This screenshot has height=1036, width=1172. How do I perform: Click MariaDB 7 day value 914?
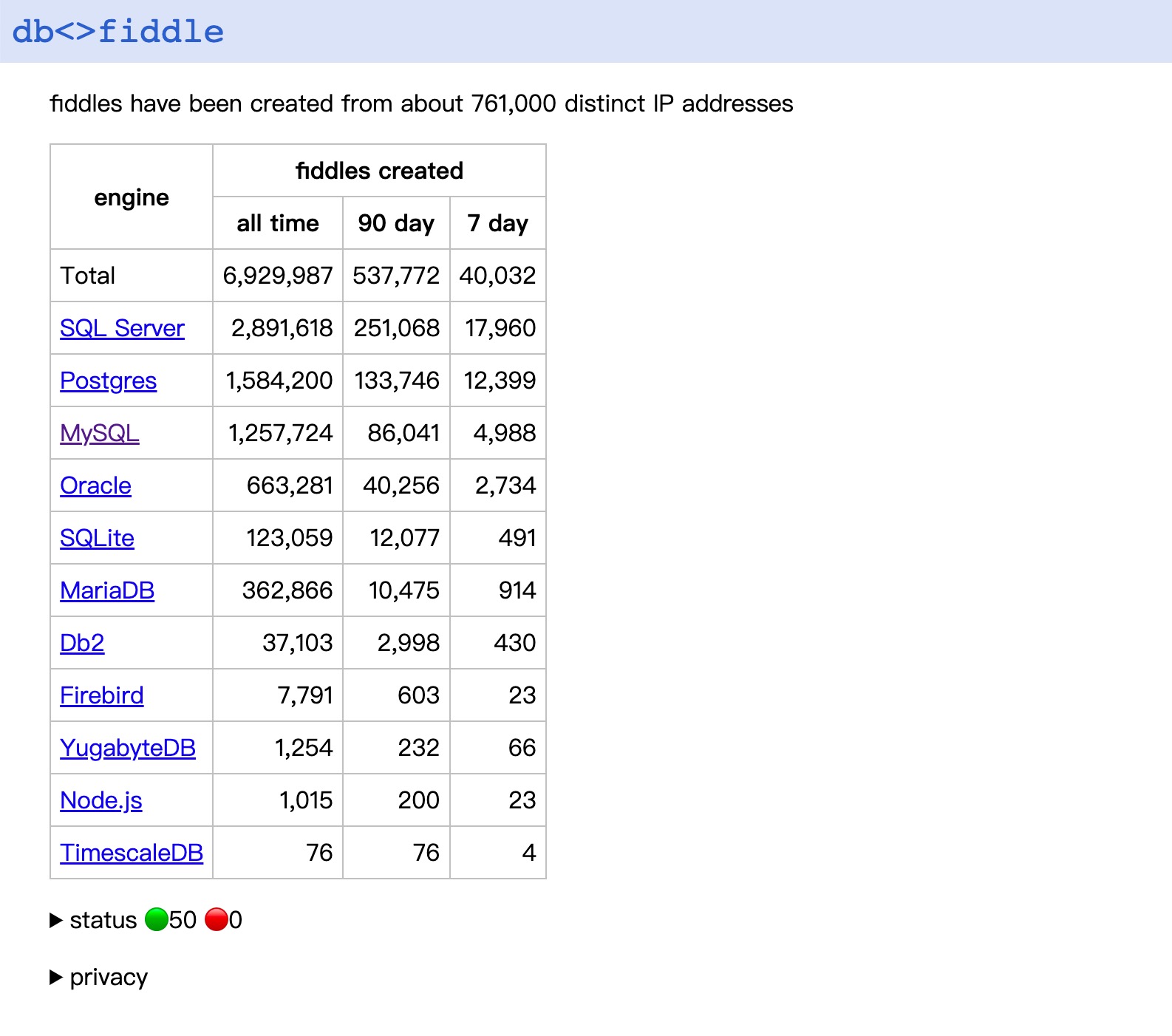coord(517,590)
